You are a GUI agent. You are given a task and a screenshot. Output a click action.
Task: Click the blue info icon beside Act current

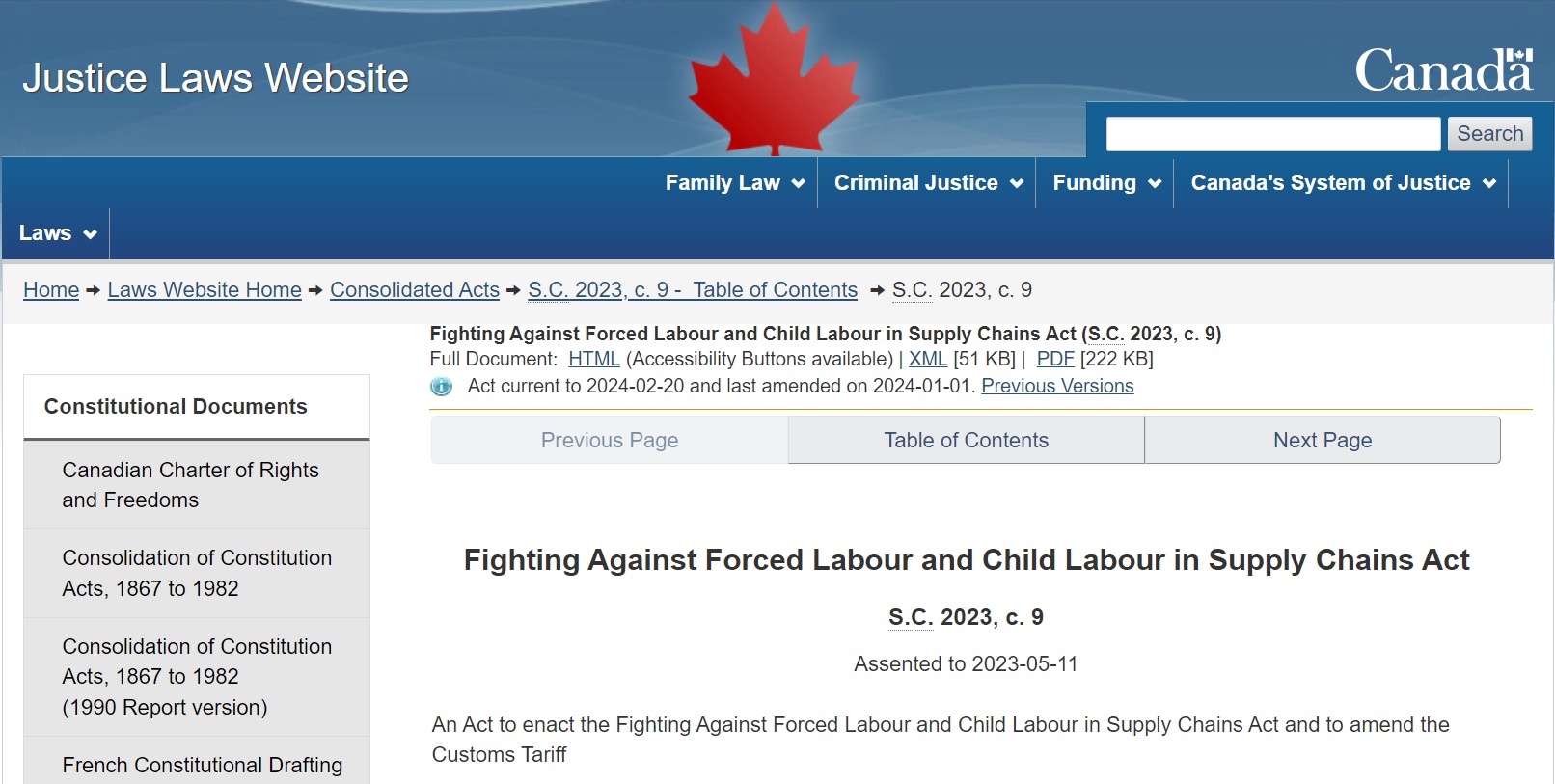click(441, 387)
